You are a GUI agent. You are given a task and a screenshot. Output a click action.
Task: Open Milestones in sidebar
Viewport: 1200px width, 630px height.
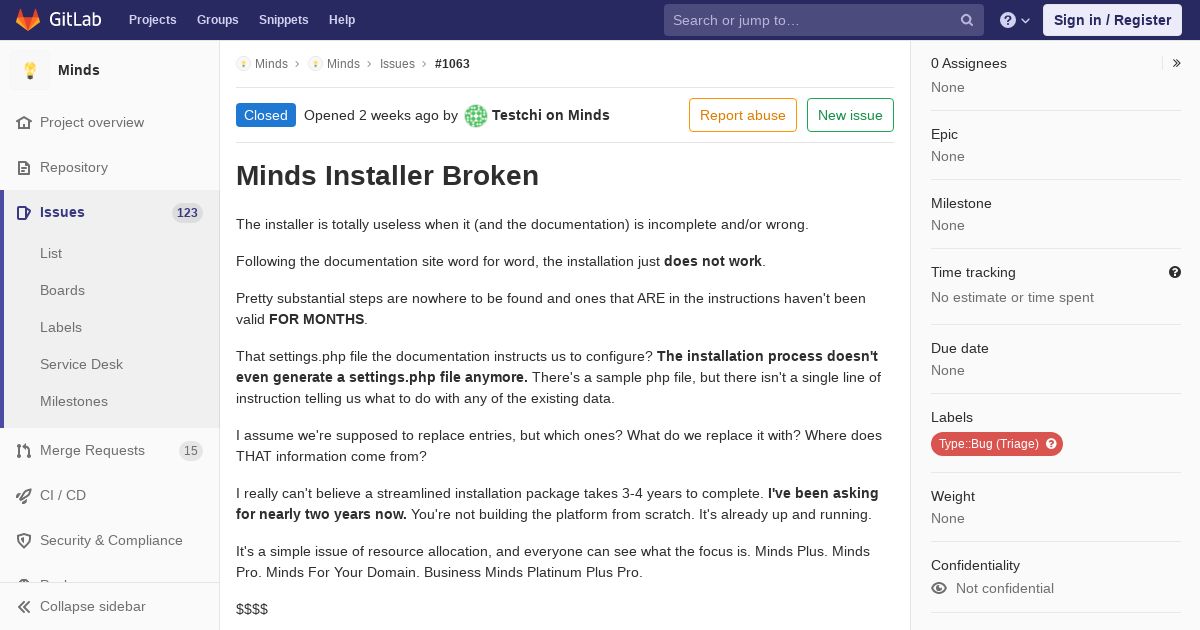click(74, 401)
